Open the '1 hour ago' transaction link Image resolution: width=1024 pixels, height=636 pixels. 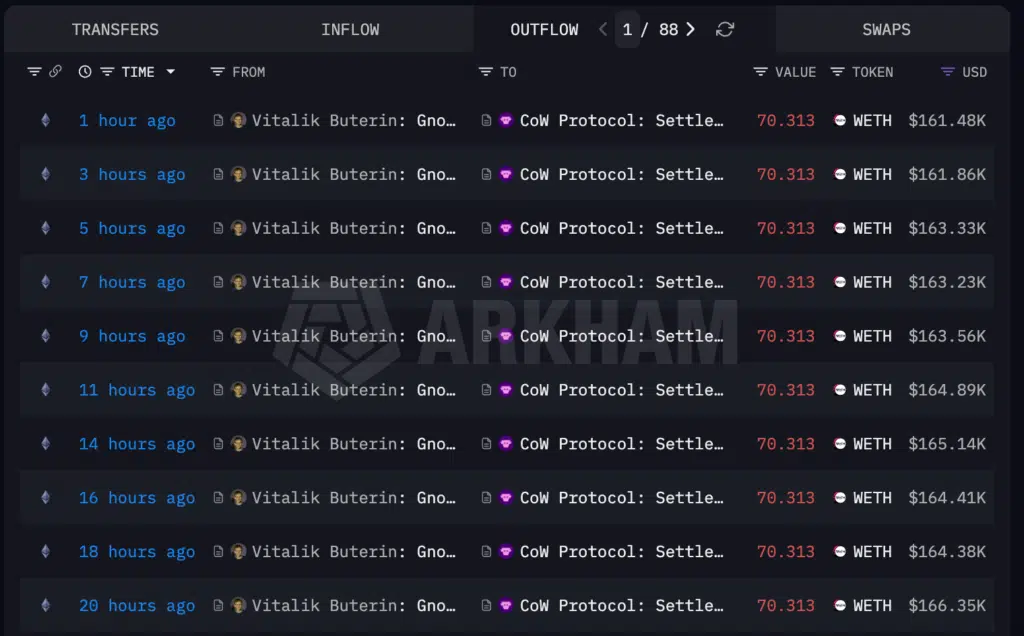pos(127,120)
